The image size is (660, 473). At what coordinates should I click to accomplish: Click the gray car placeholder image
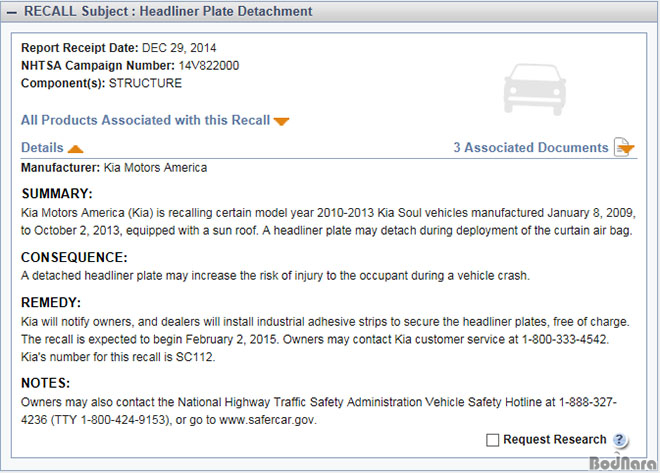[535, 89]
